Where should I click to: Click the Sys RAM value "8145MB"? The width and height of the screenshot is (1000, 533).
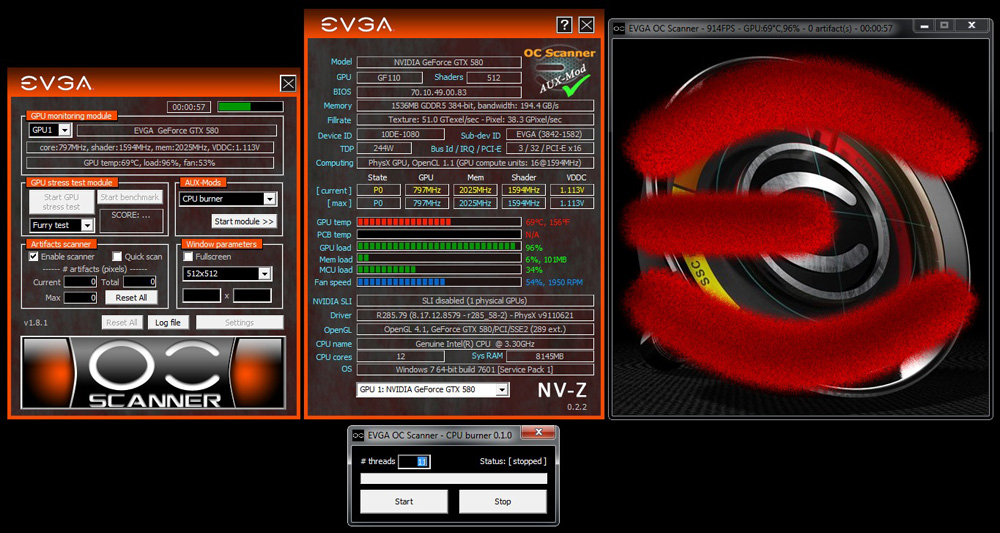550,356
